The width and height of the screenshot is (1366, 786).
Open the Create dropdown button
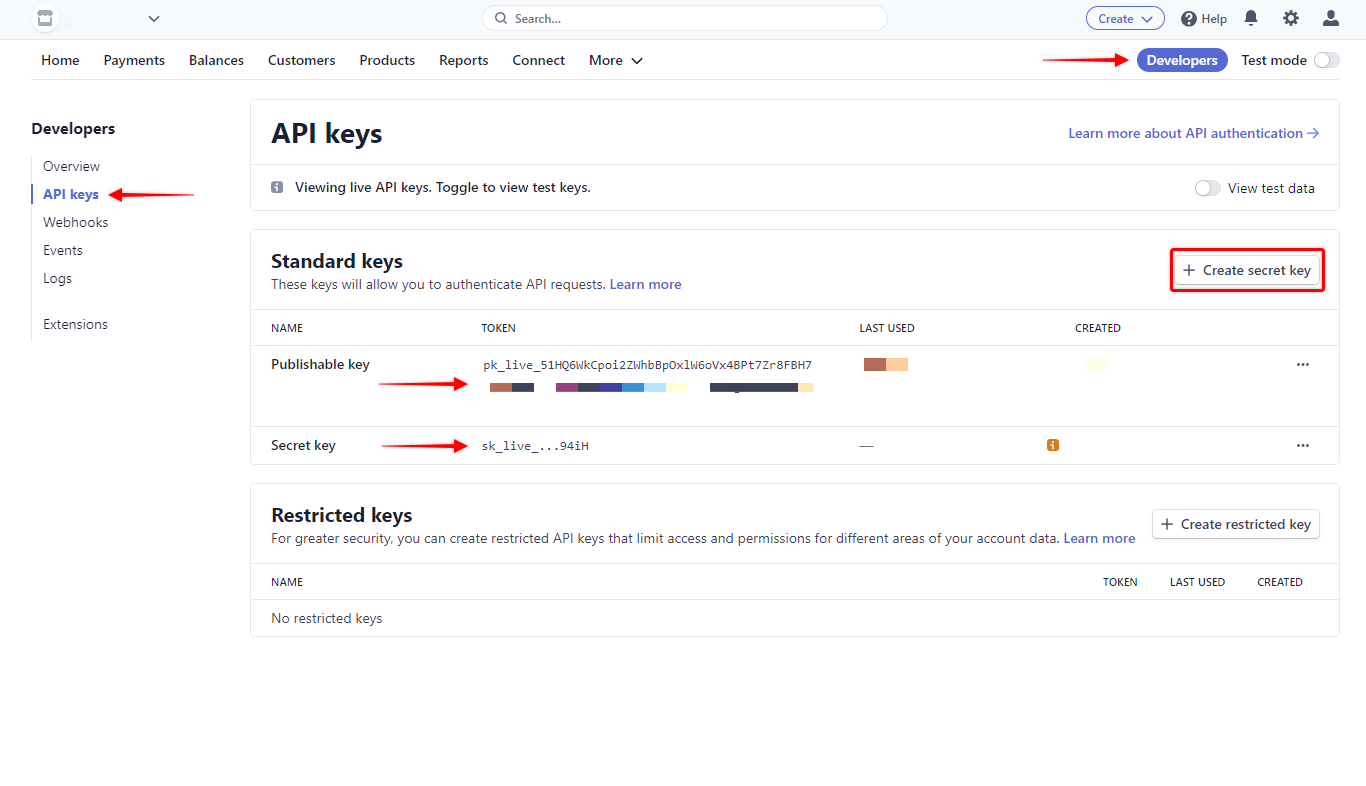click(x=1125, y=18)
